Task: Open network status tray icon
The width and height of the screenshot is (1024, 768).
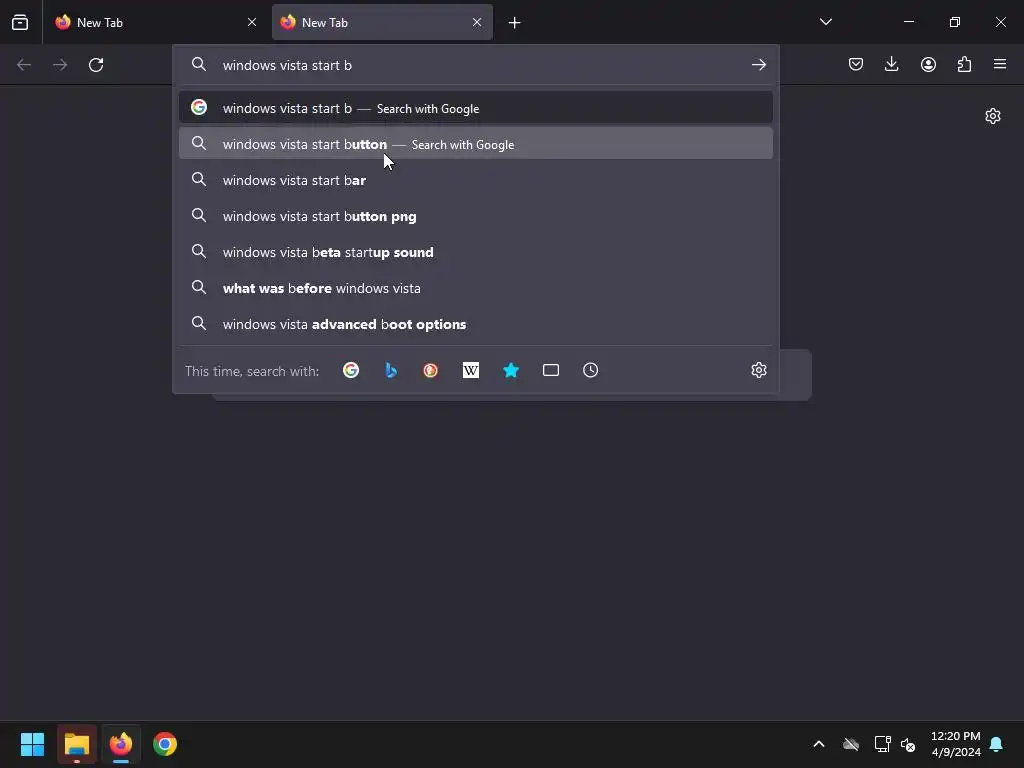Action: [882, 744]
